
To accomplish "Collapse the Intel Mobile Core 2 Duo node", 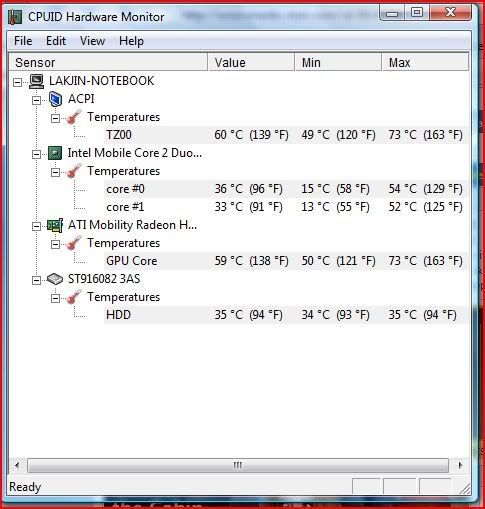I will tap(37, 154).
